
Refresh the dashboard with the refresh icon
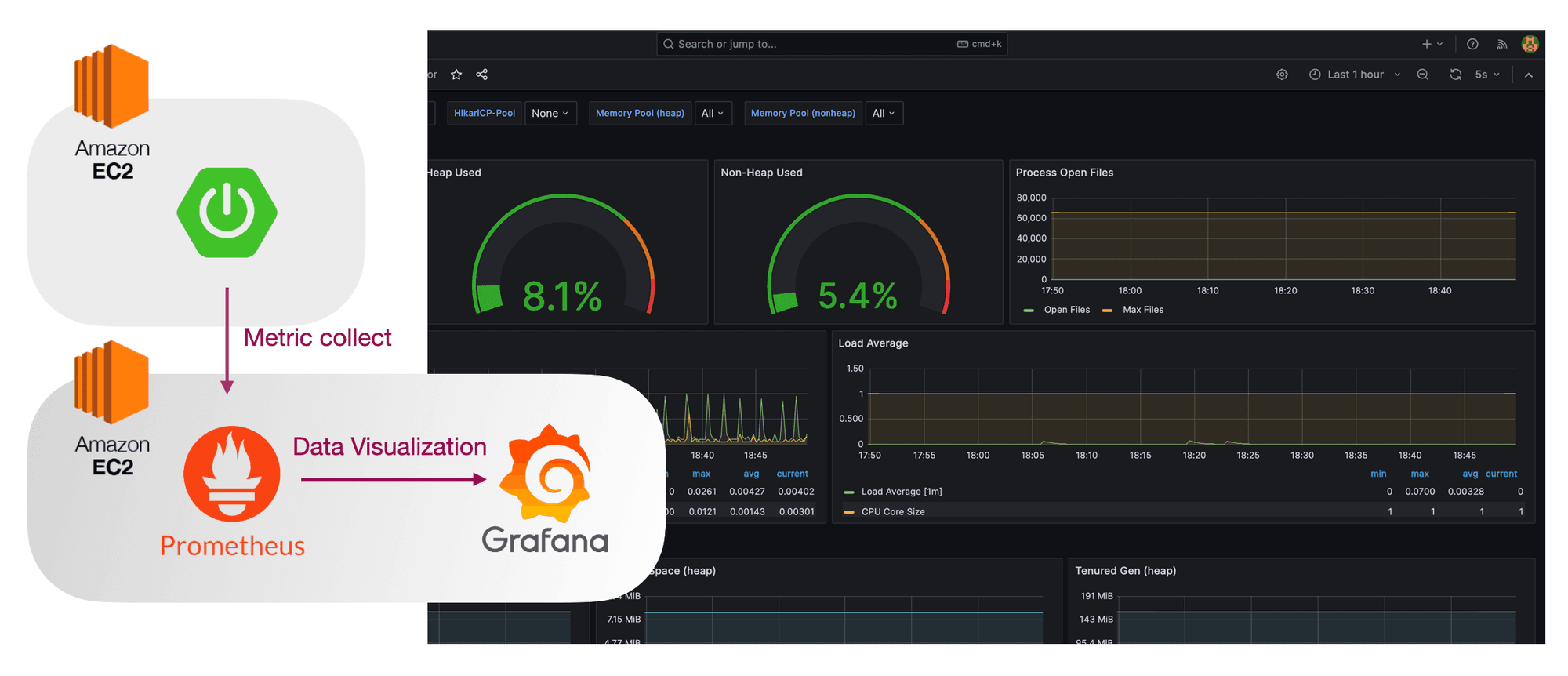[x=1455, y=75]
